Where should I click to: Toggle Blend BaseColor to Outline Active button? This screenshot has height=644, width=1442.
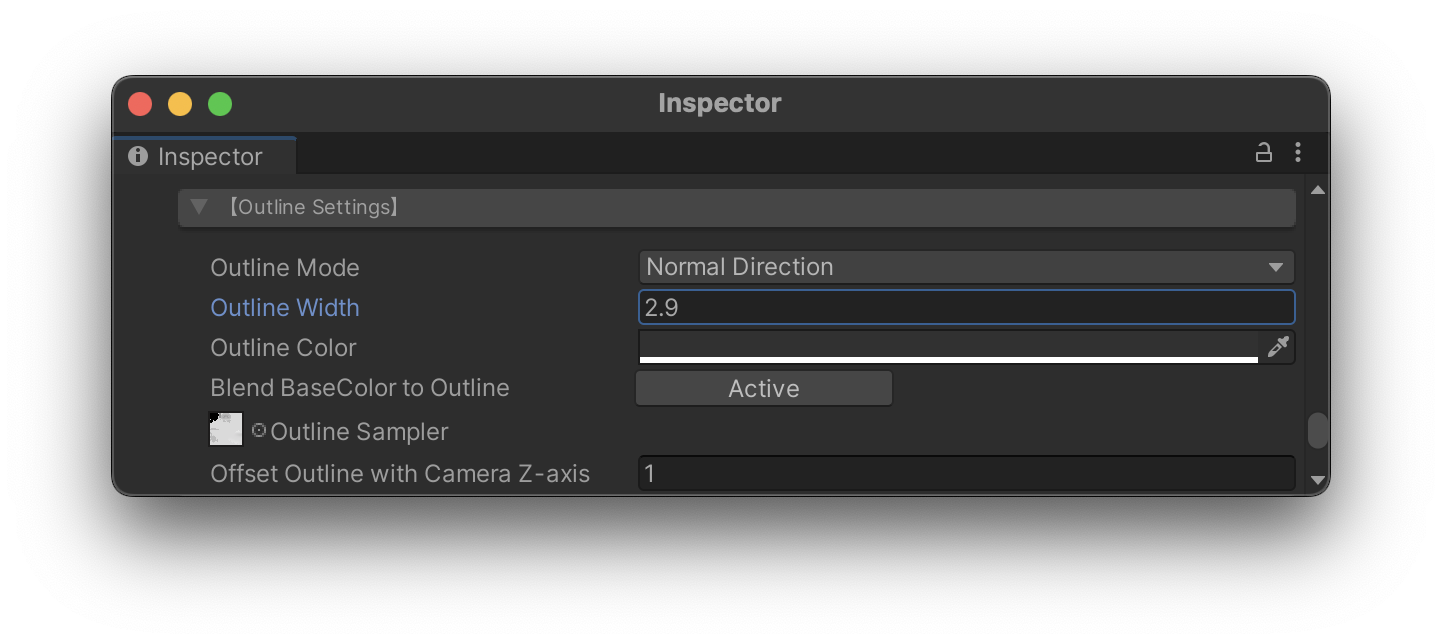(x=764, y=389)
